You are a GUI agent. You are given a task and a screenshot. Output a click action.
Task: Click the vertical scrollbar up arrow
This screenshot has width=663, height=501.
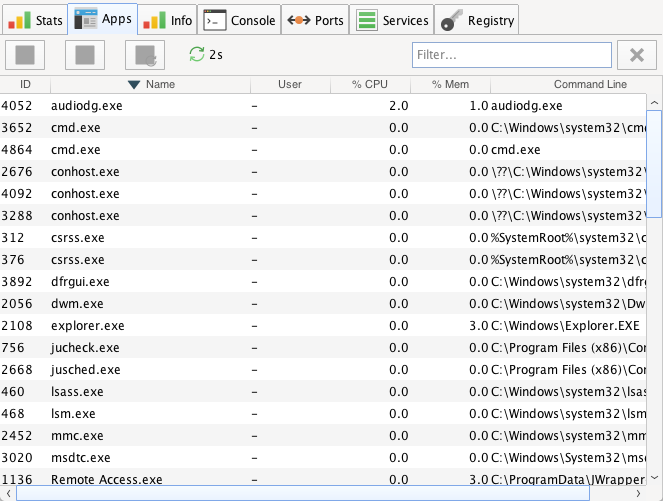point(654,102)
